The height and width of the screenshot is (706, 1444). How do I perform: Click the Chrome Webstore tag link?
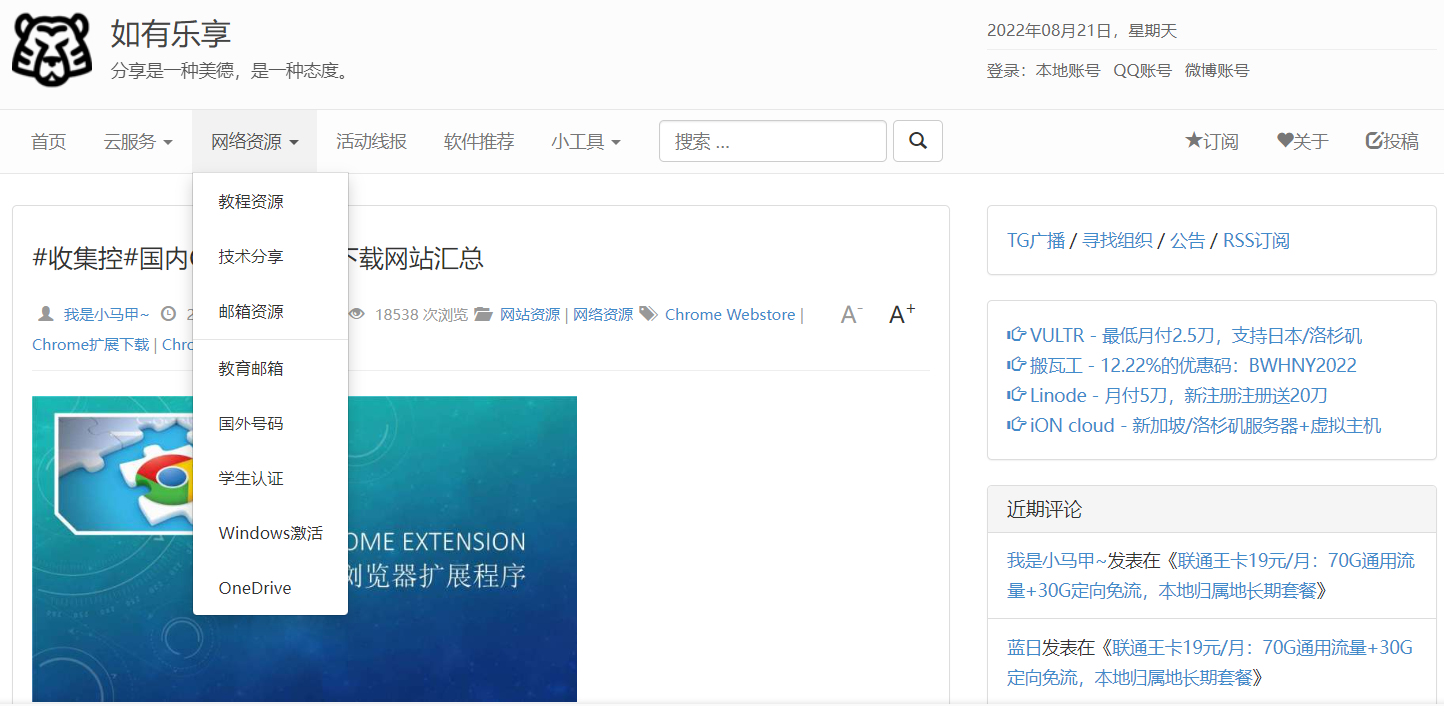(x=730, y=315)
